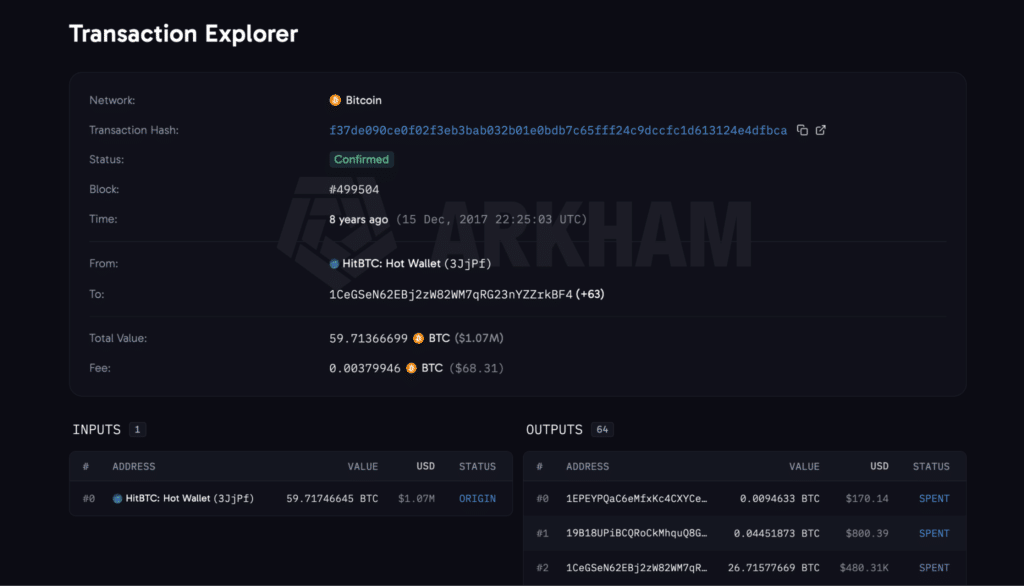This screenshot has width=1024, height=586.
Task: Click the ORIGIN status of input #0
Action: (477, 498)
